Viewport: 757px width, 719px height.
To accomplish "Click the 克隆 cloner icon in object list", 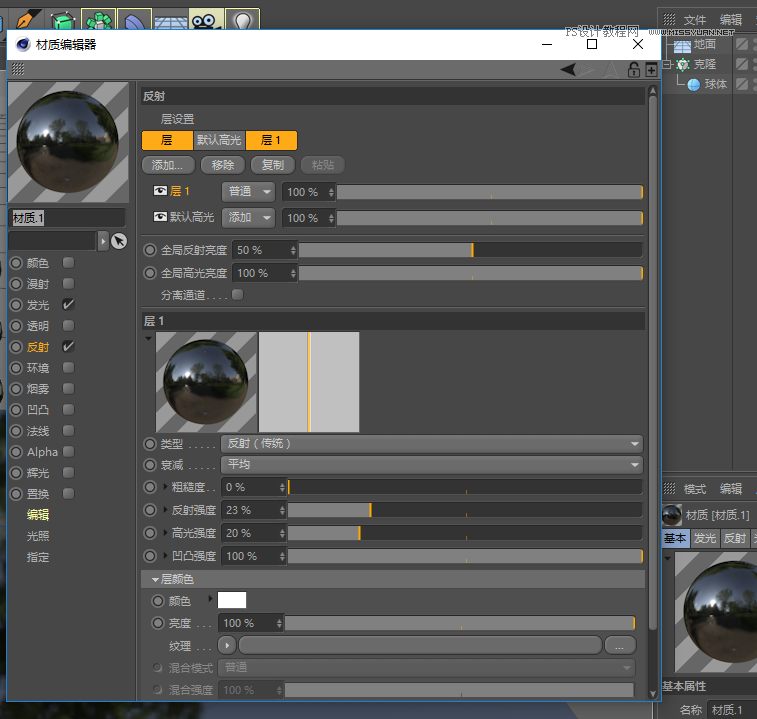I will 683,64.
